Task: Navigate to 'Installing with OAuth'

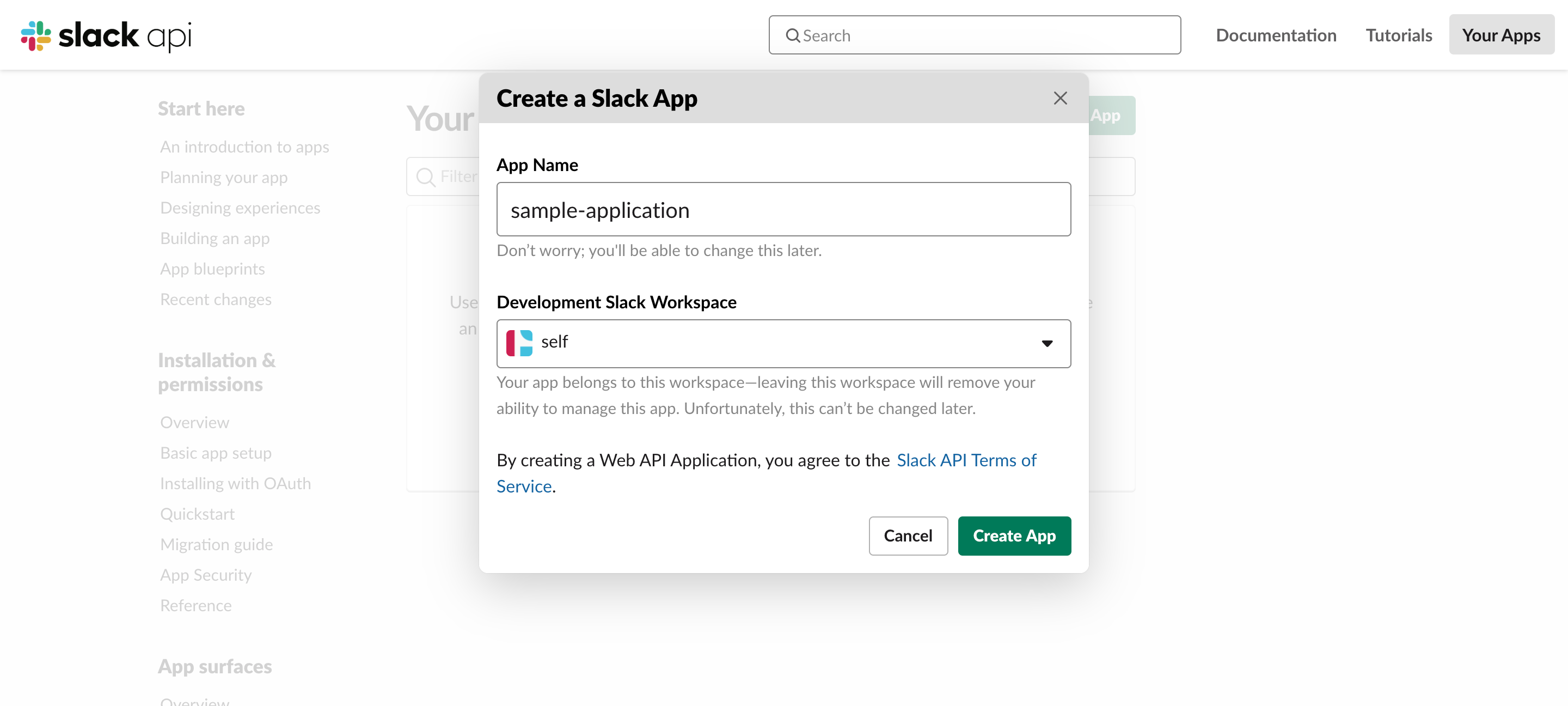Action: 236,483
